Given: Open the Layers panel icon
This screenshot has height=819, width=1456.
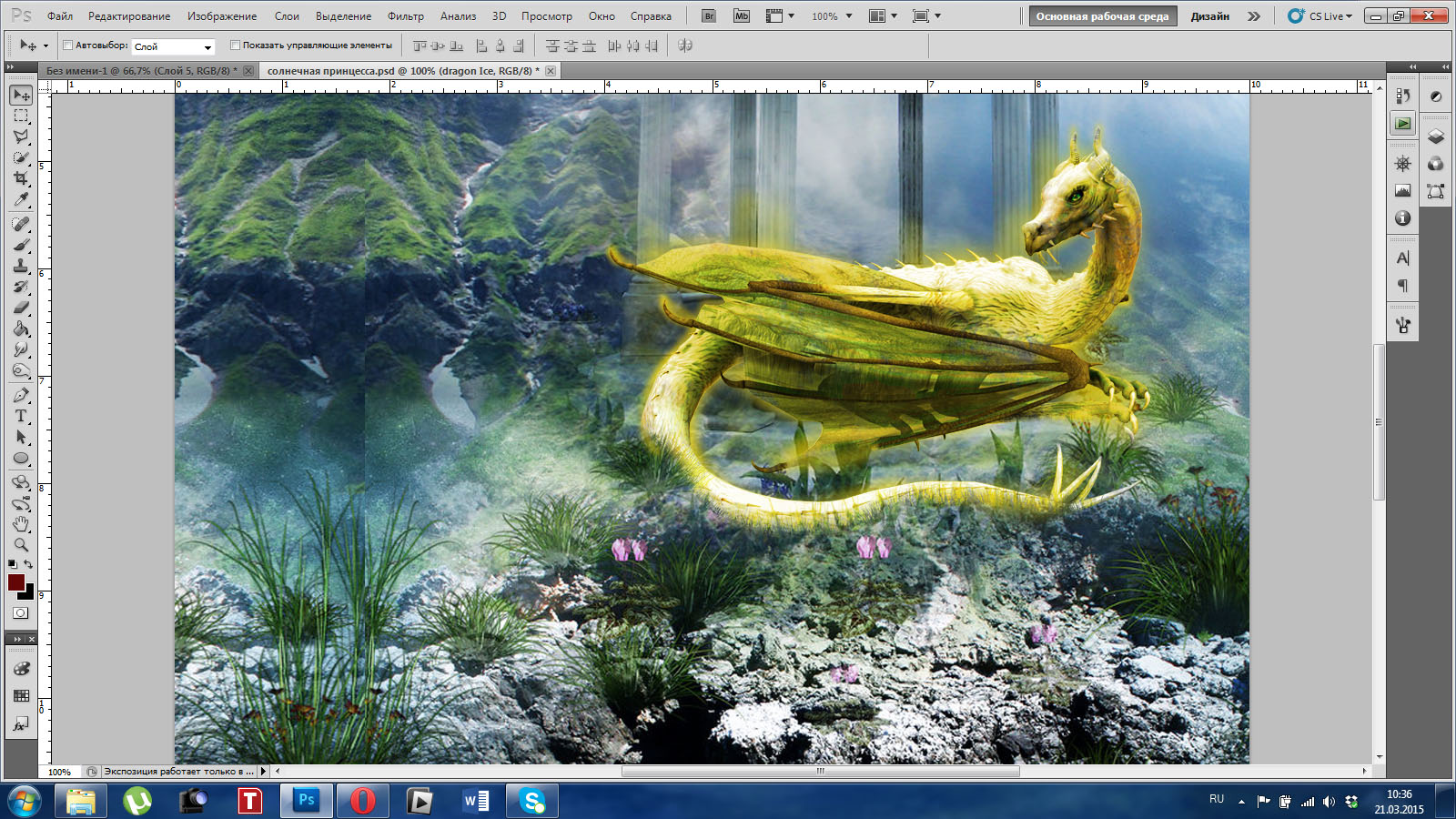Looking at the screenshot, I should coord(1435,136).
